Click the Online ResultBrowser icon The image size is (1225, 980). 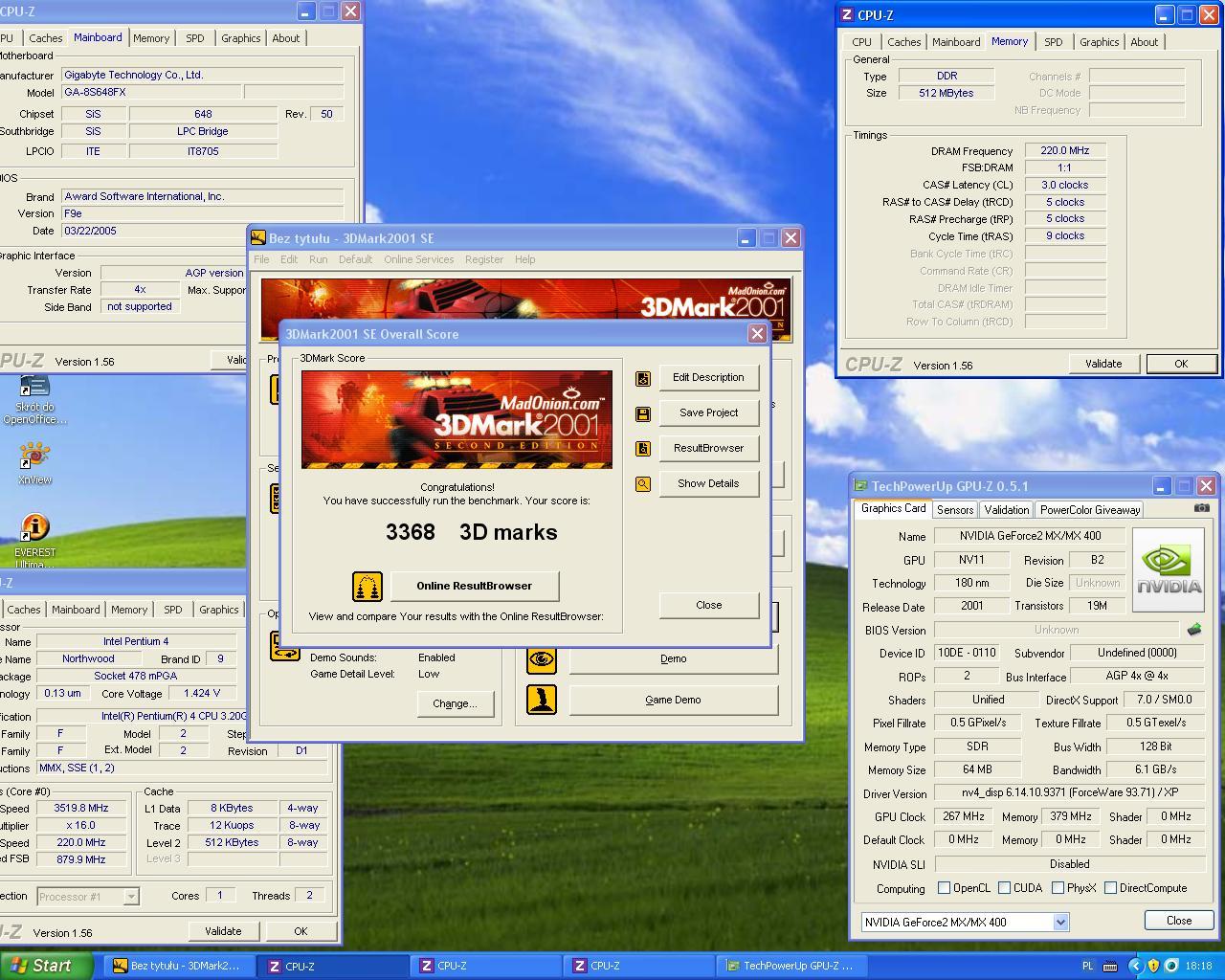click(x=367, y=586)
